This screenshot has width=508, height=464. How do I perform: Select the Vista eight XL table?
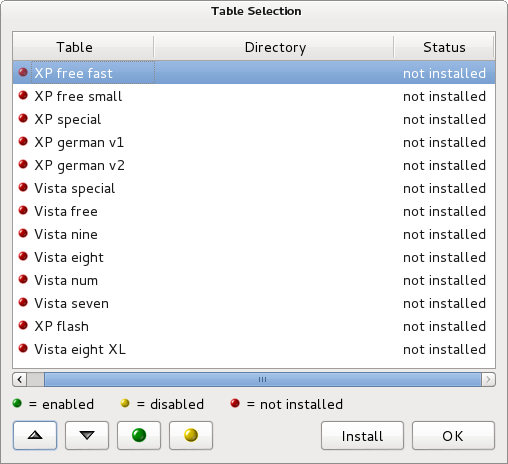[254, 349]
